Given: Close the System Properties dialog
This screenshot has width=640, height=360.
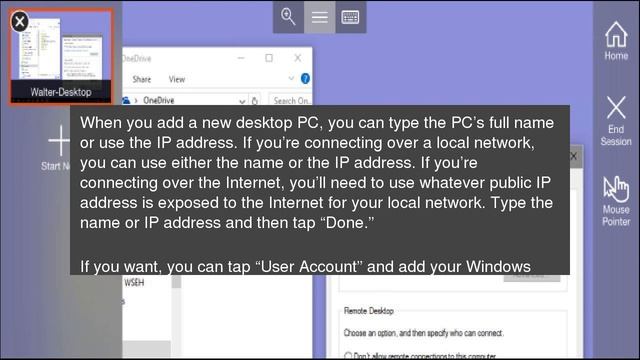Looking at the screenshot, I should pos(574,156).
